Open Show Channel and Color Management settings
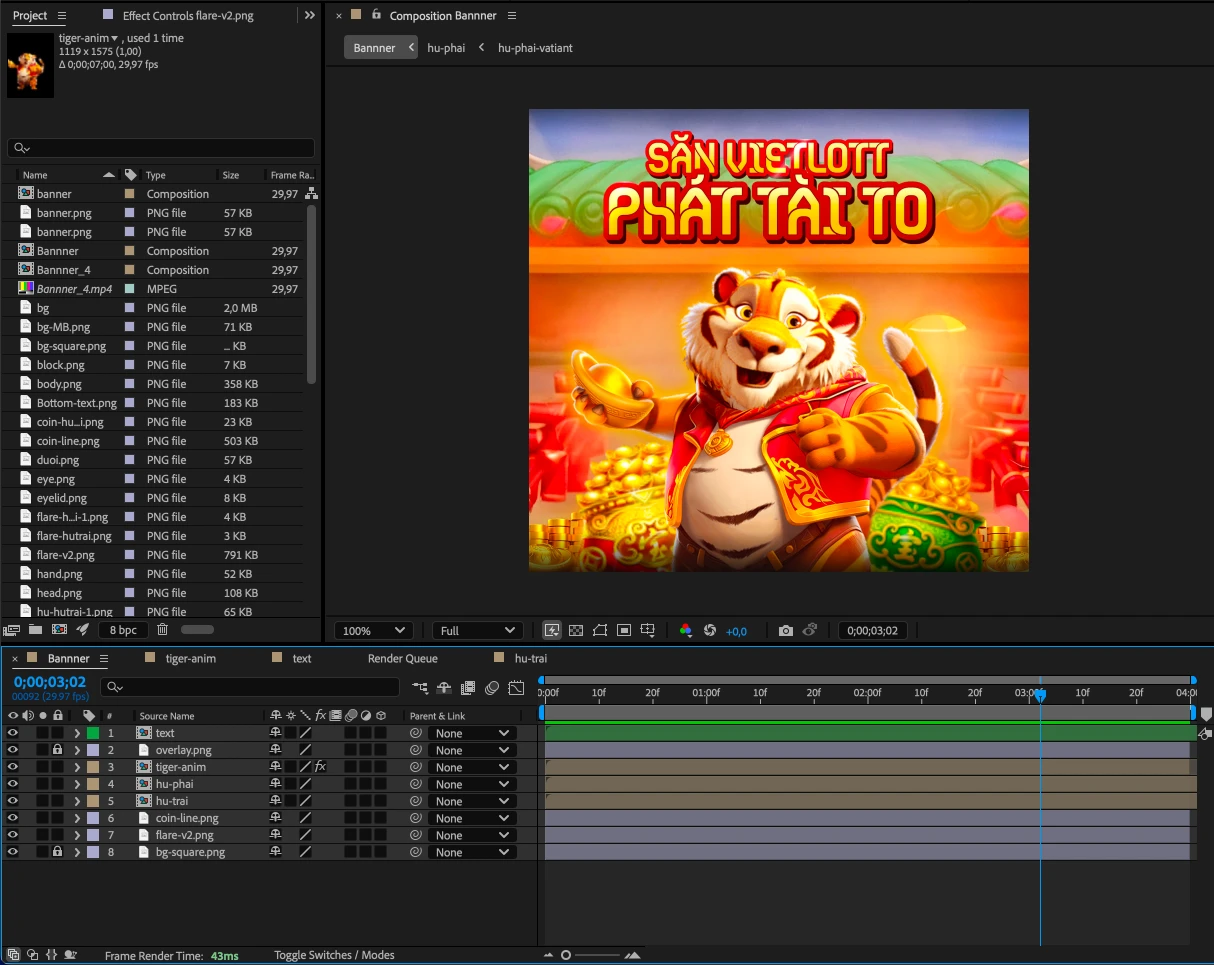1214x965 pixels. (x=685, y=630)
